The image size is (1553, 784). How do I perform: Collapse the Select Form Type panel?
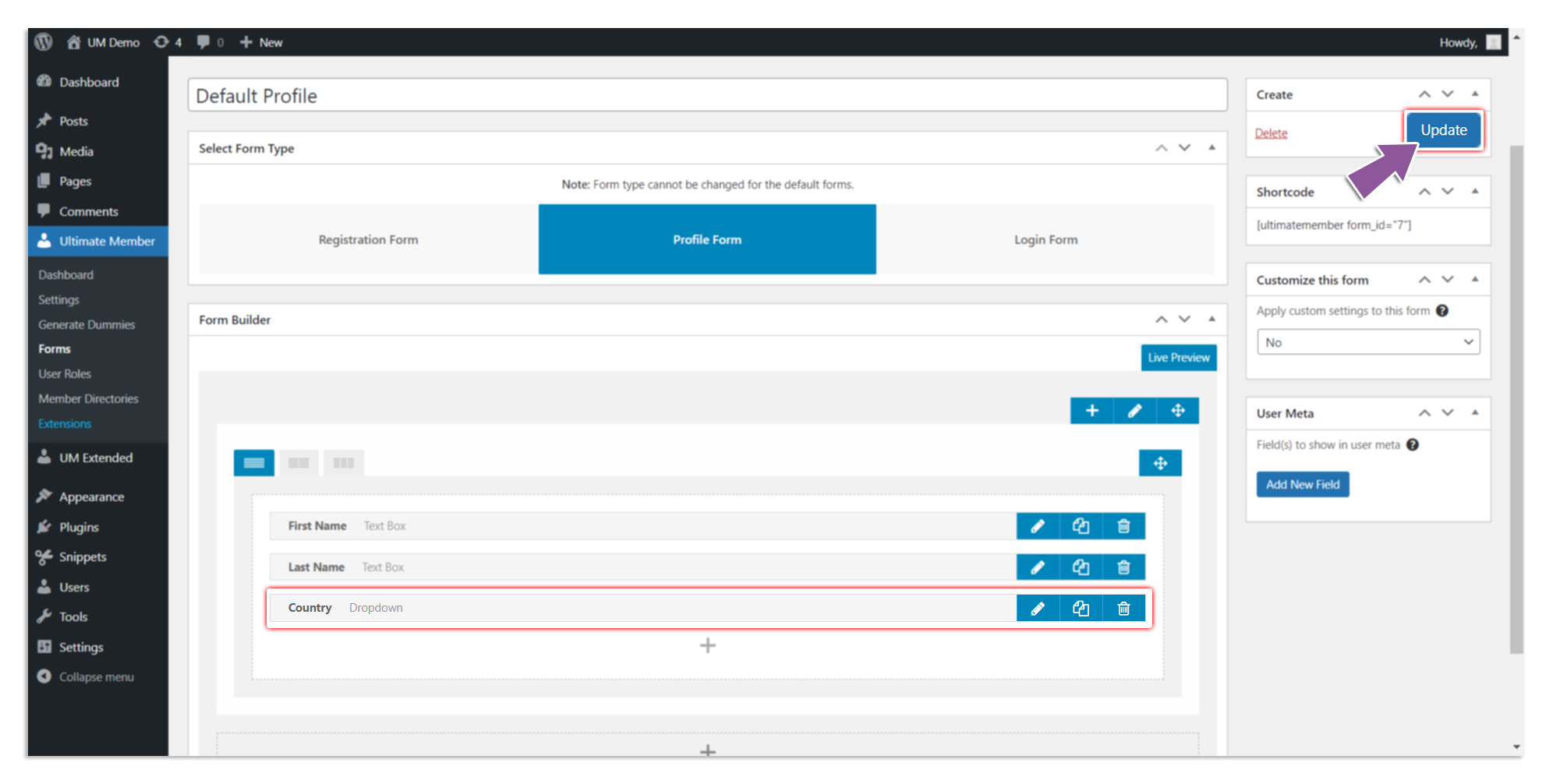coord(1212,148)
